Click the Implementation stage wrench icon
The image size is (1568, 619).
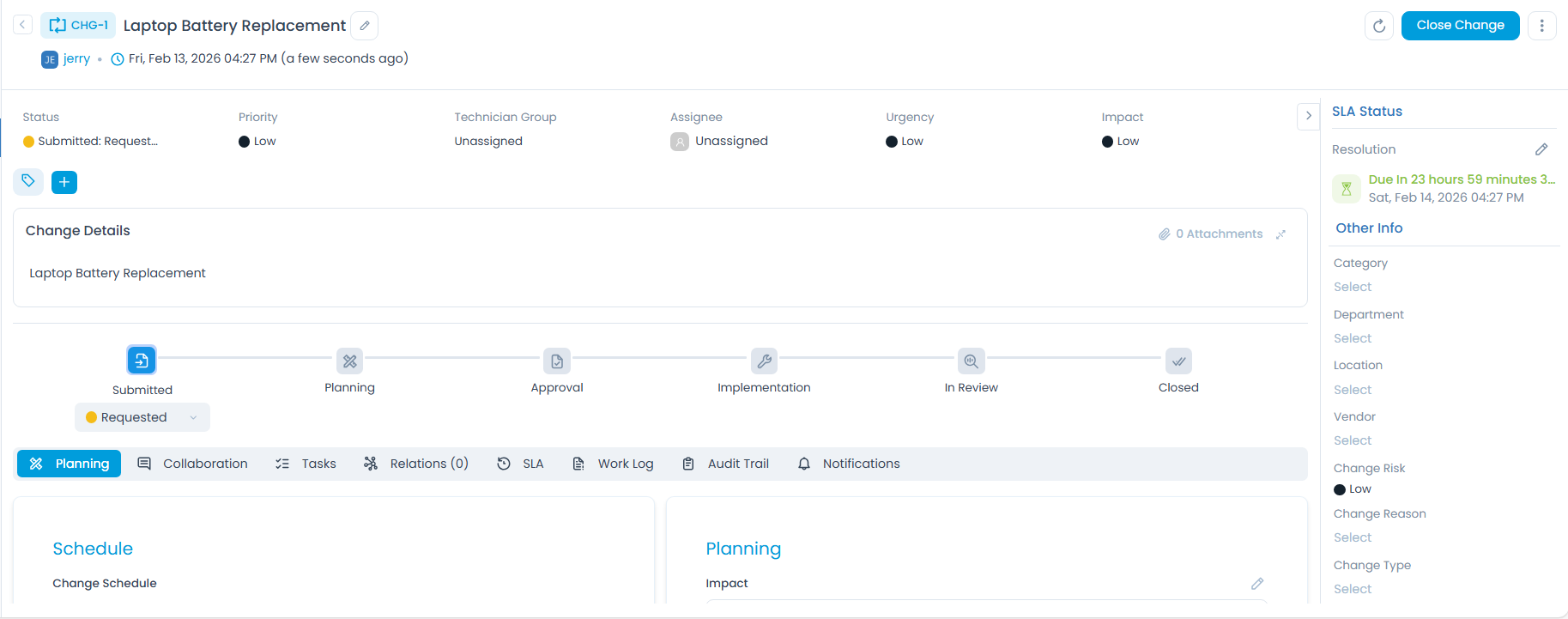(x=764, y=361)
